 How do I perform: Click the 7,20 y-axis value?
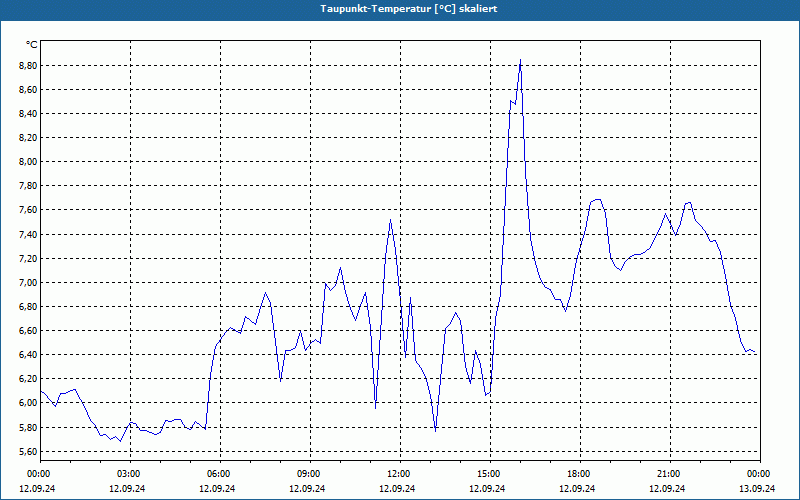coord(28,259)
